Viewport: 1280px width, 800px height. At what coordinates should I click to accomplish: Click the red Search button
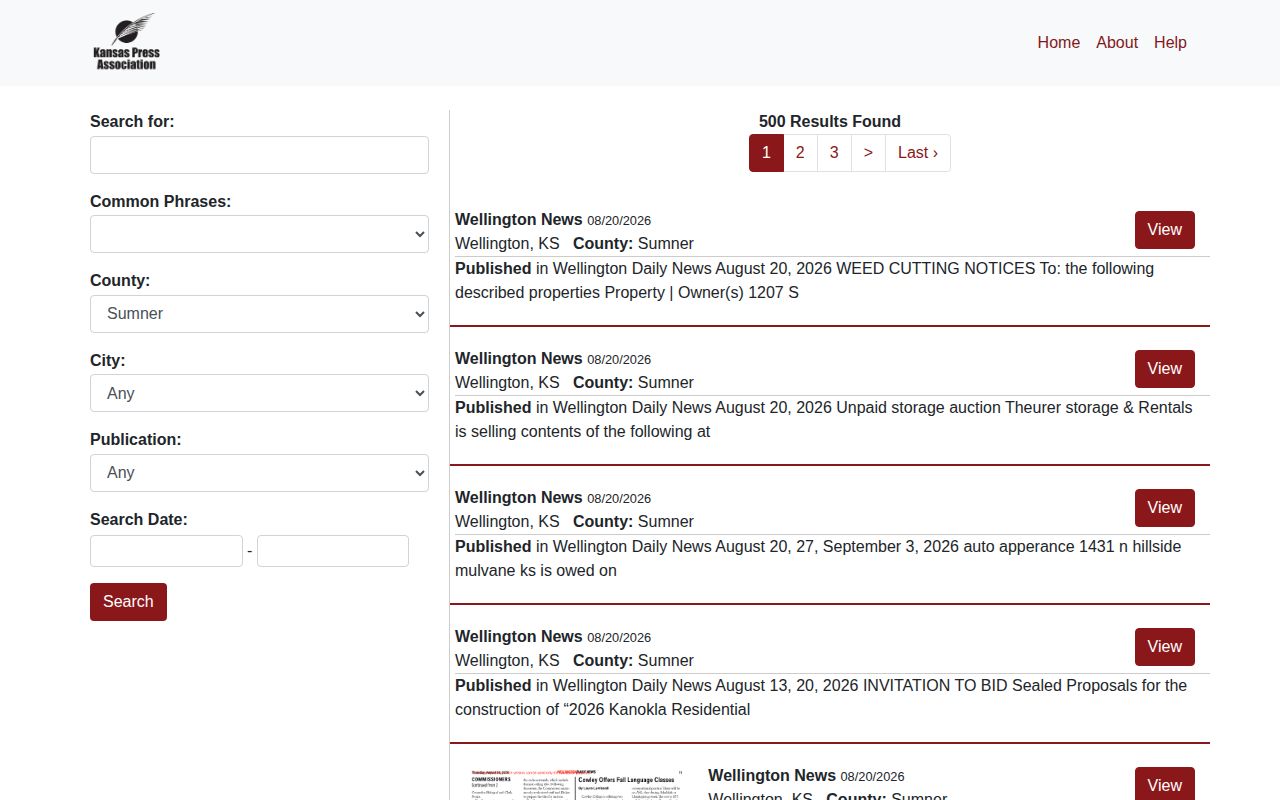tap(128, 602)
